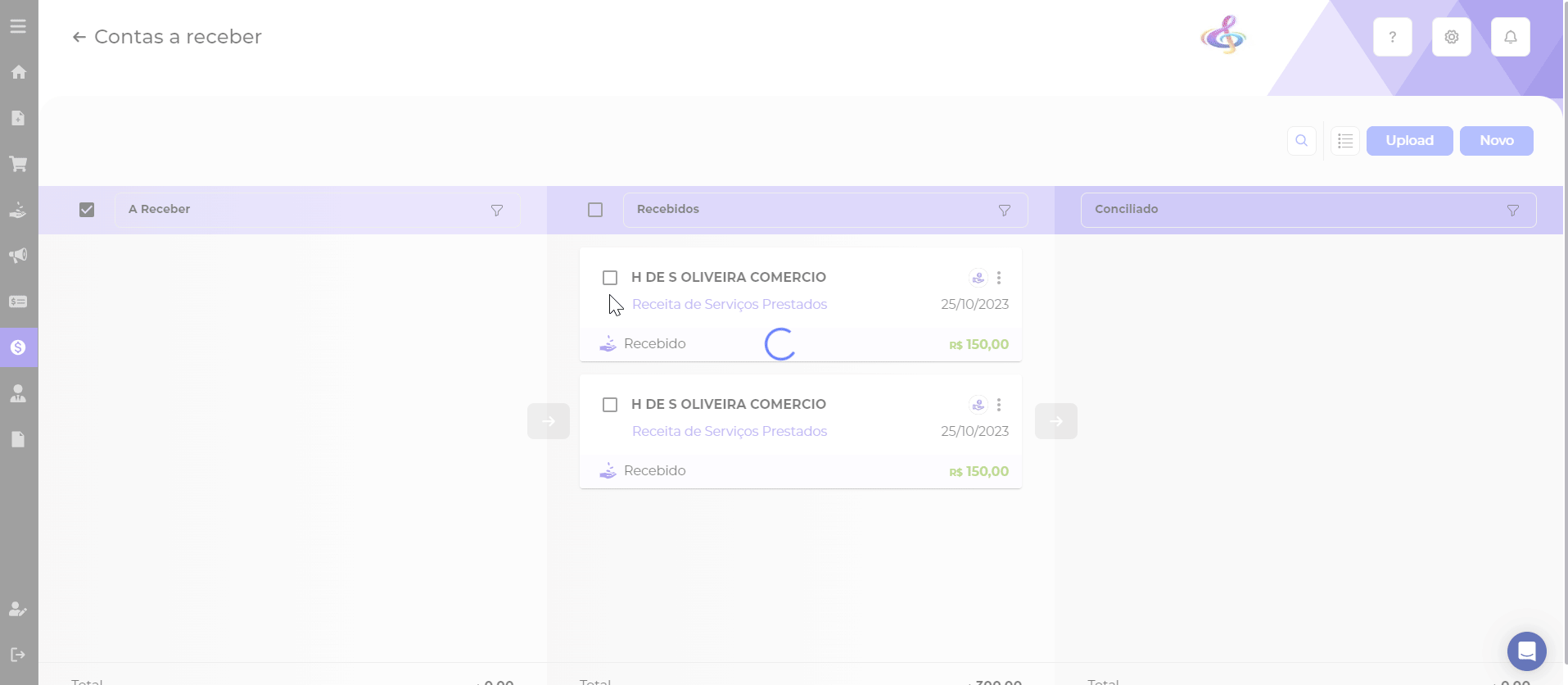Select the first H DE S OLIVEIRA COMERCIO card checkbox

(610, 278)
